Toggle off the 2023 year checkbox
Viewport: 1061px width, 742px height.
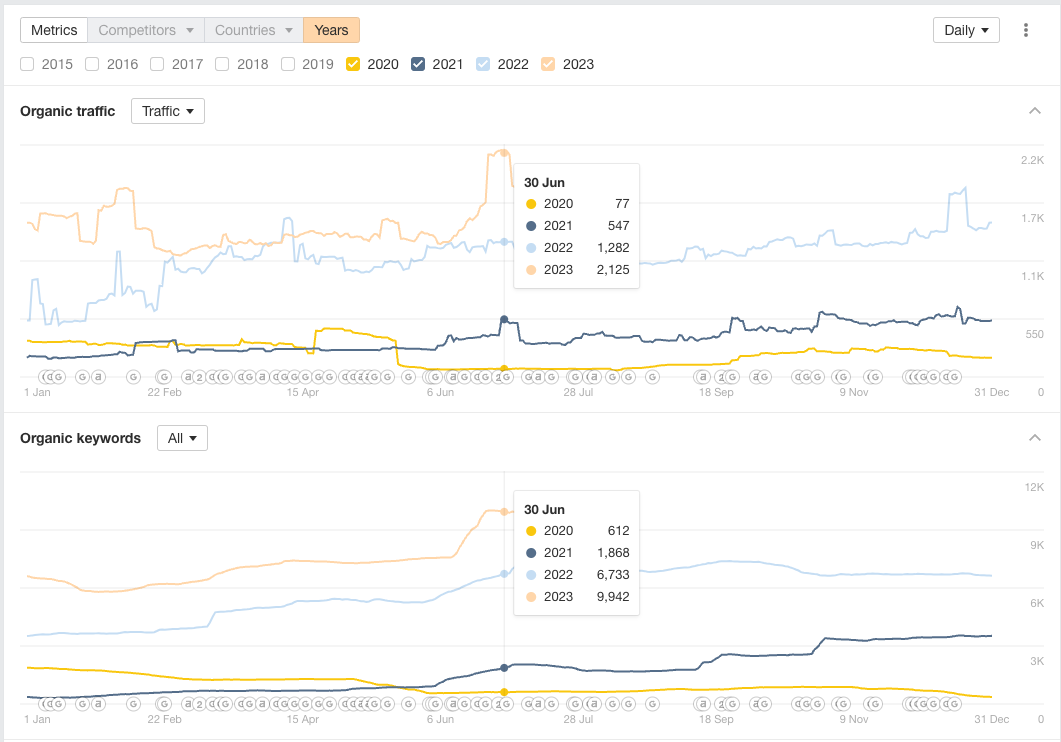pos(548,64)
